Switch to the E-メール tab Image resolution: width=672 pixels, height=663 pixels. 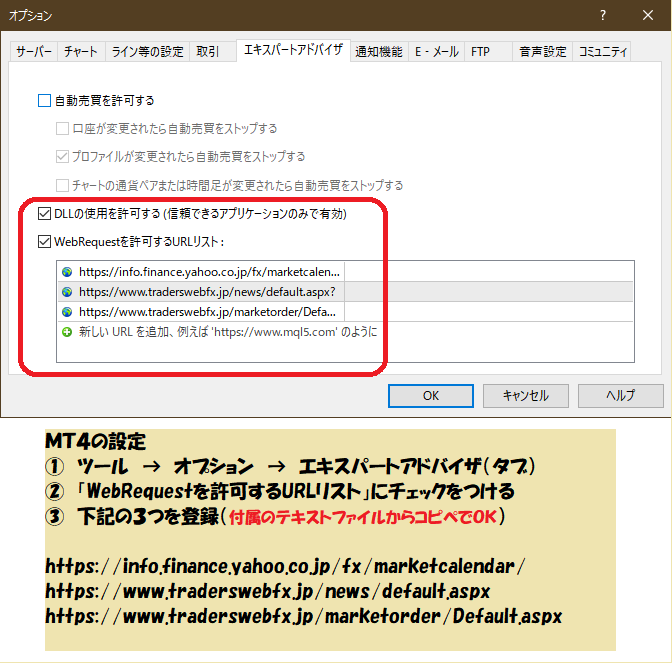(x=436, y=52)
